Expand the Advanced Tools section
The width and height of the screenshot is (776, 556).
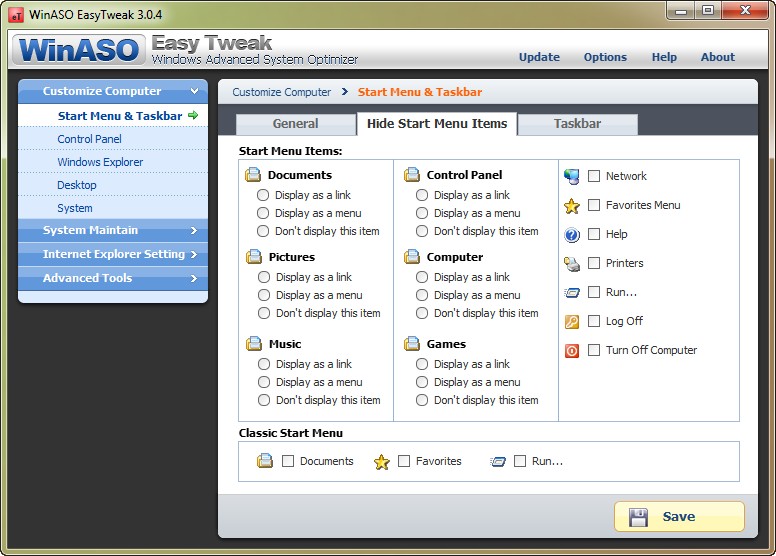[113, 278]
